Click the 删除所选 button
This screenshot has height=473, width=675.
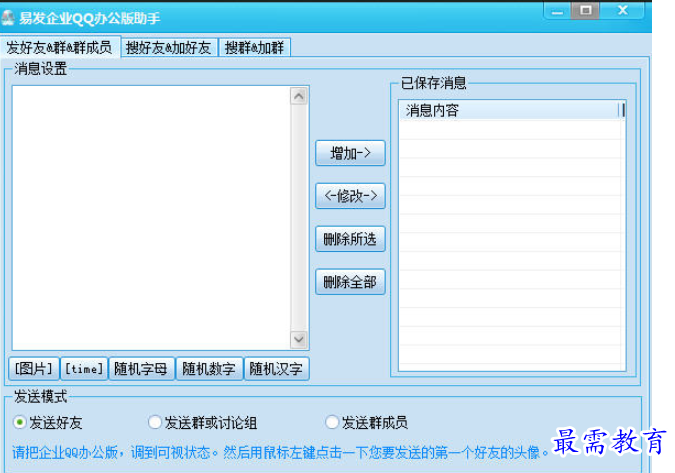pyautogui.click(x=350, y=239)
